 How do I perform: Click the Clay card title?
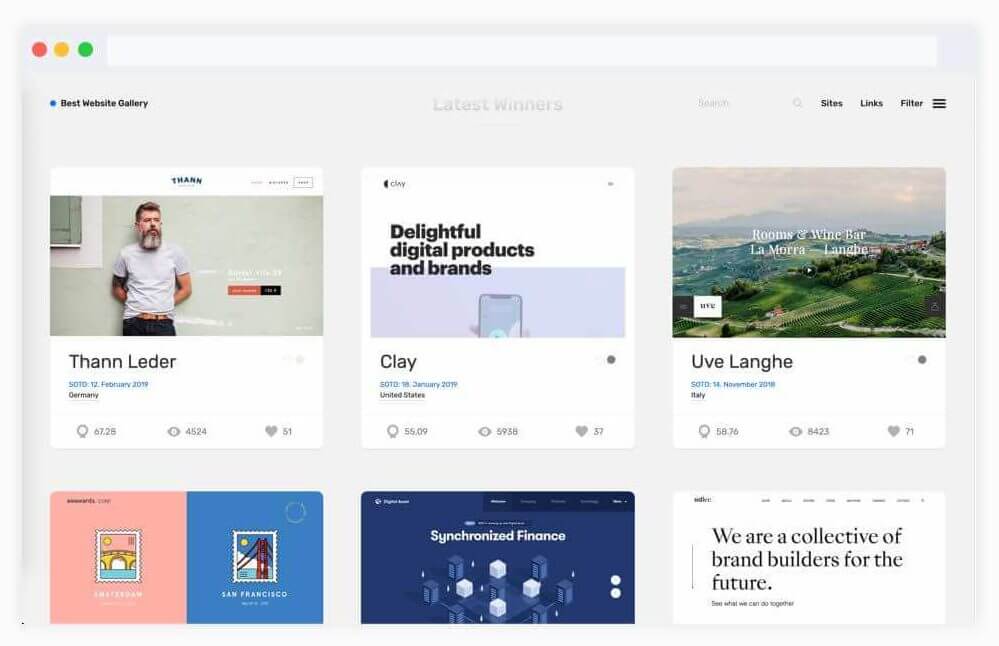click(398, 361)
